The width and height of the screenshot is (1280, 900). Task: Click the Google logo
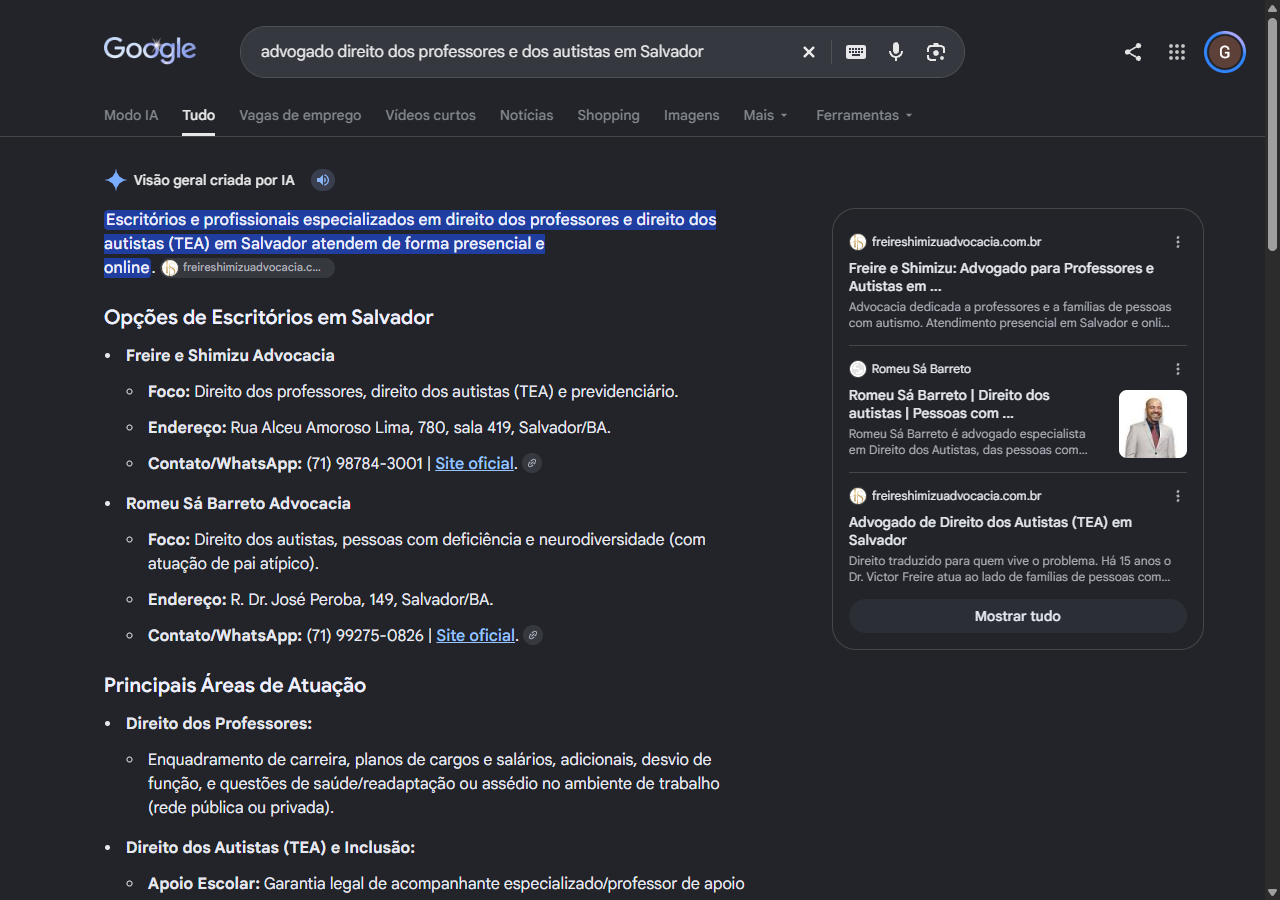[150, 49]
